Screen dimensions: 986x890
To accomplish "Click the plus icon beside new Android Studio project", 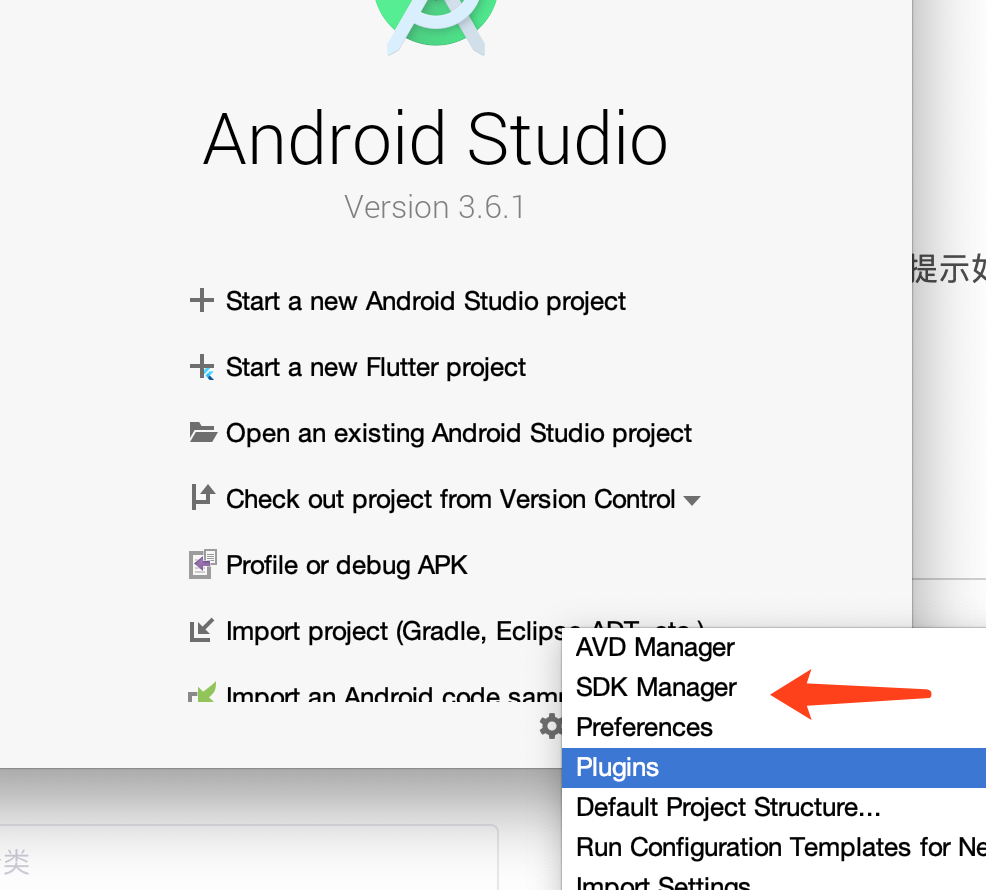I will pyautogui.click(x=201, y=300).
